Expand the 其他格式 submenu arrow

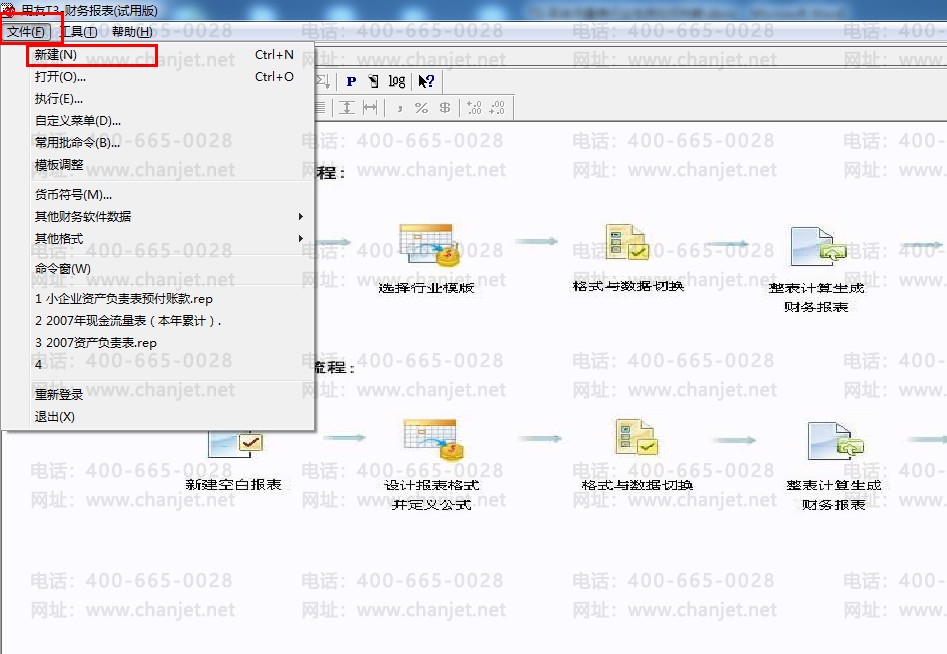(300, 239)
